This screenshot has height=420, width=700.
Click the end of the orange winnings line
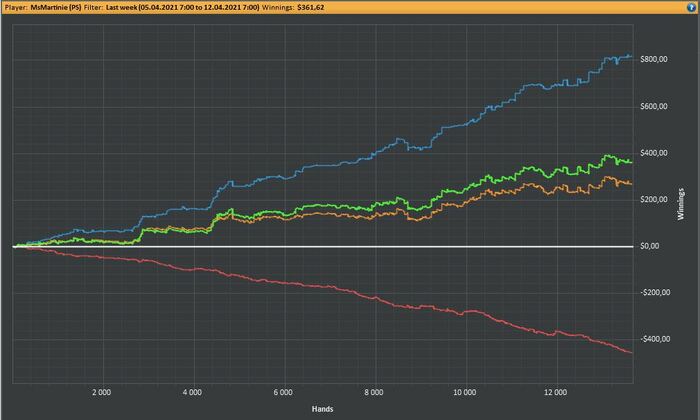(631, 184)
